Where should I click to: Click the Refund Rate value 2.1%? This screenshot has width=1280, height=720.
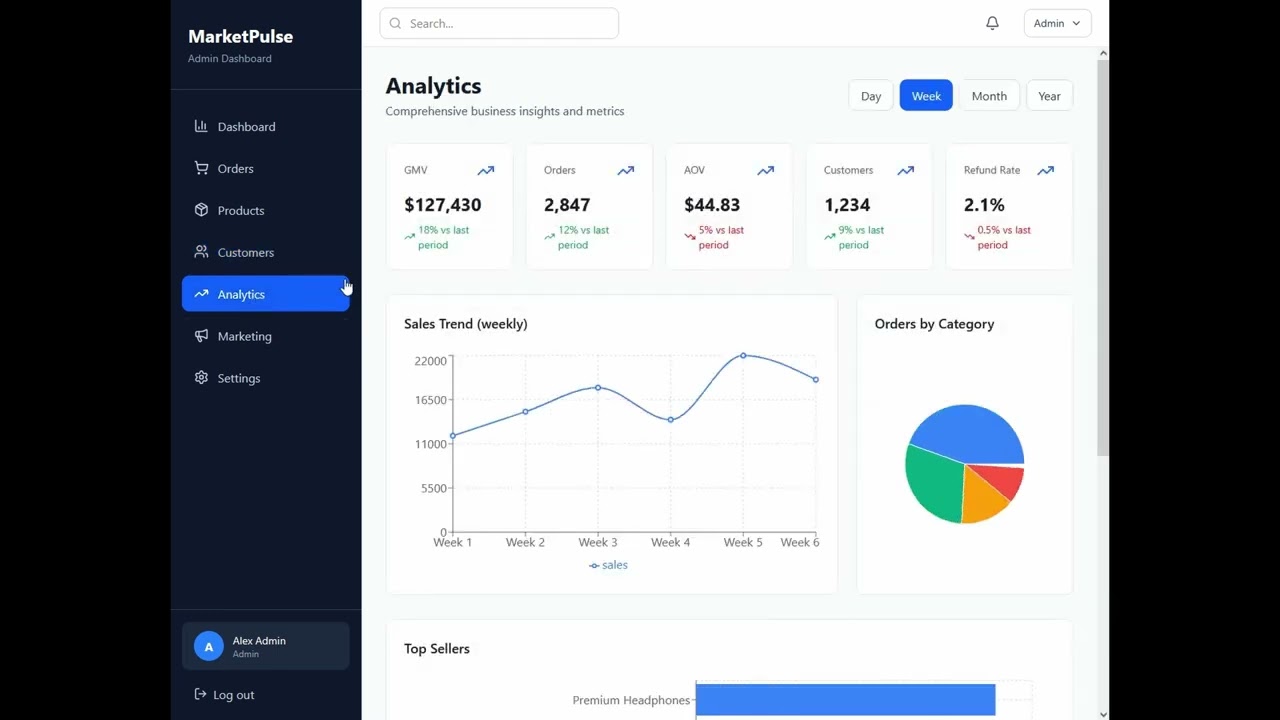tap(984, 205)
